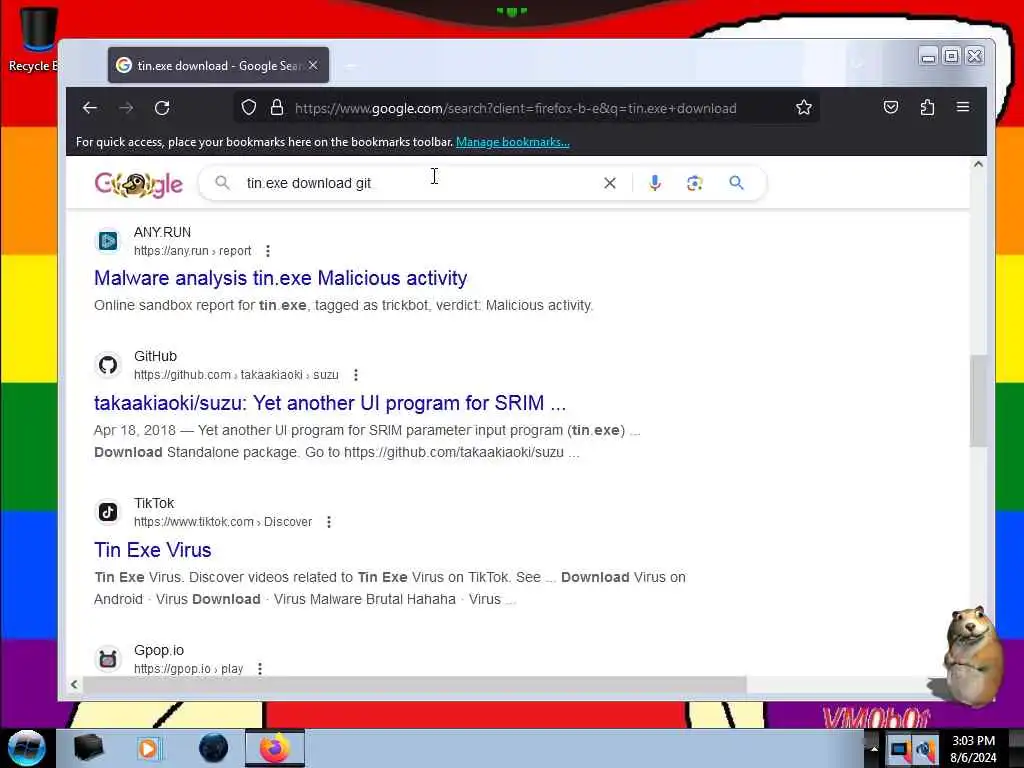Click the Manage bookmarks link

click(x=513, y=142)
